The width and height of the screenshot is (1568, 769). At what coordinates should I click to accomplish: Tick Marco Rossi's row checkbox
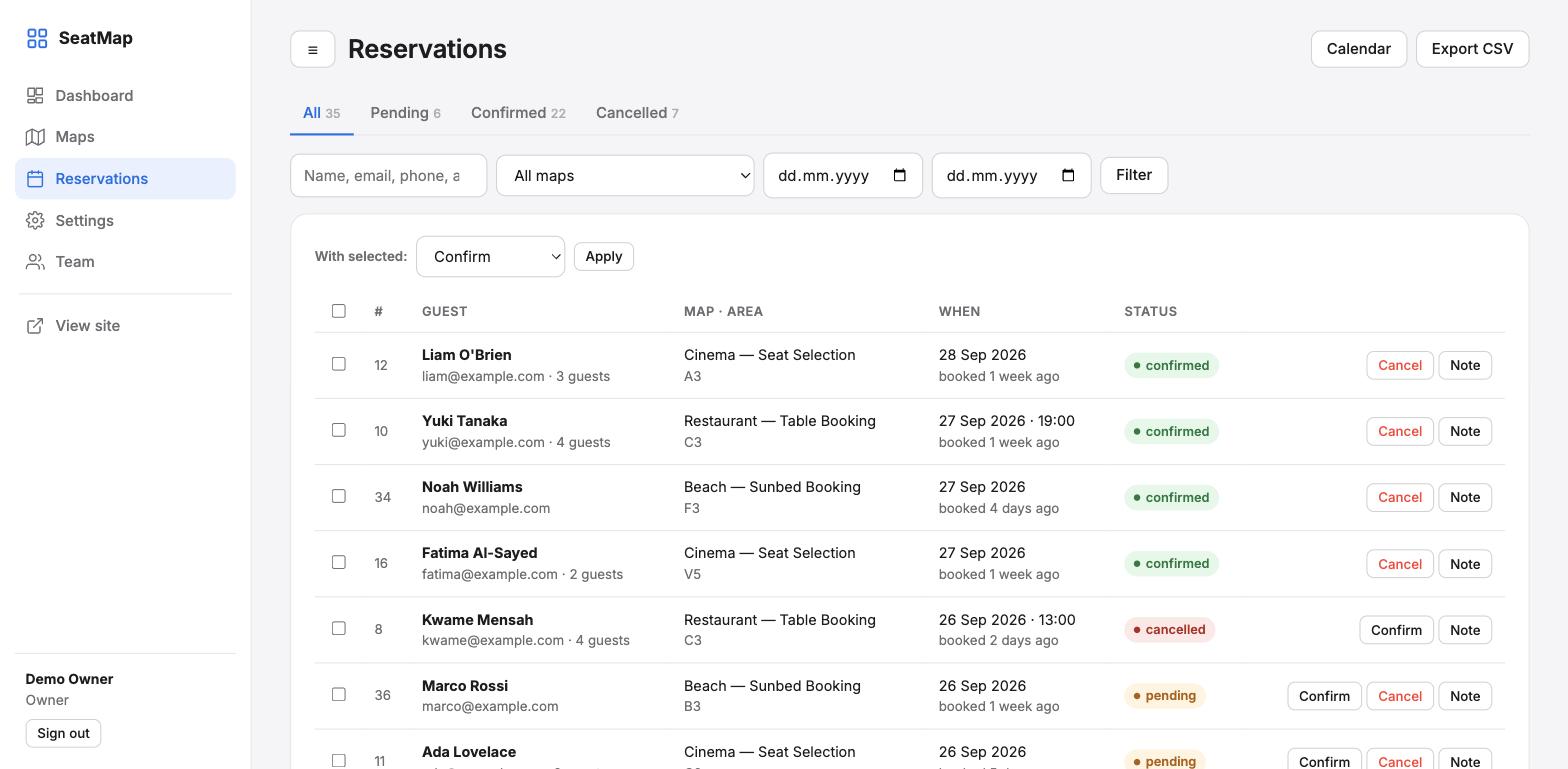(x=339, y=694)
